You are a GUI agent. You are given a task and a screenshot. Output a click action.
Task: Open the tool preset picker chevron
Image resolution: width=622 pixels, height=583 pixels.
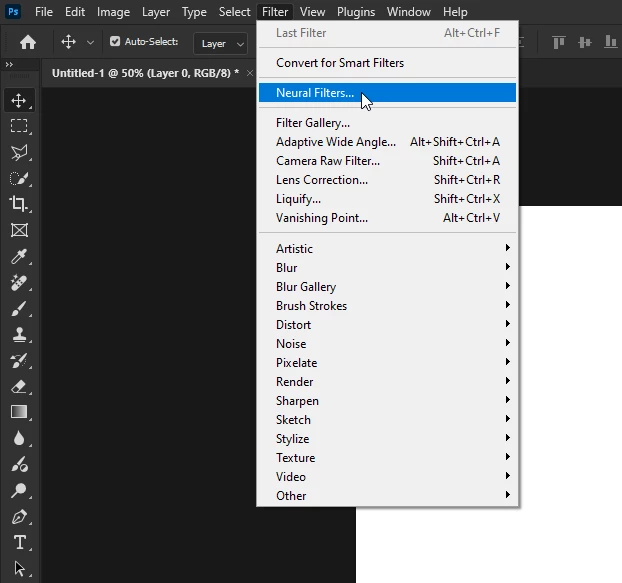click(90, 42)
